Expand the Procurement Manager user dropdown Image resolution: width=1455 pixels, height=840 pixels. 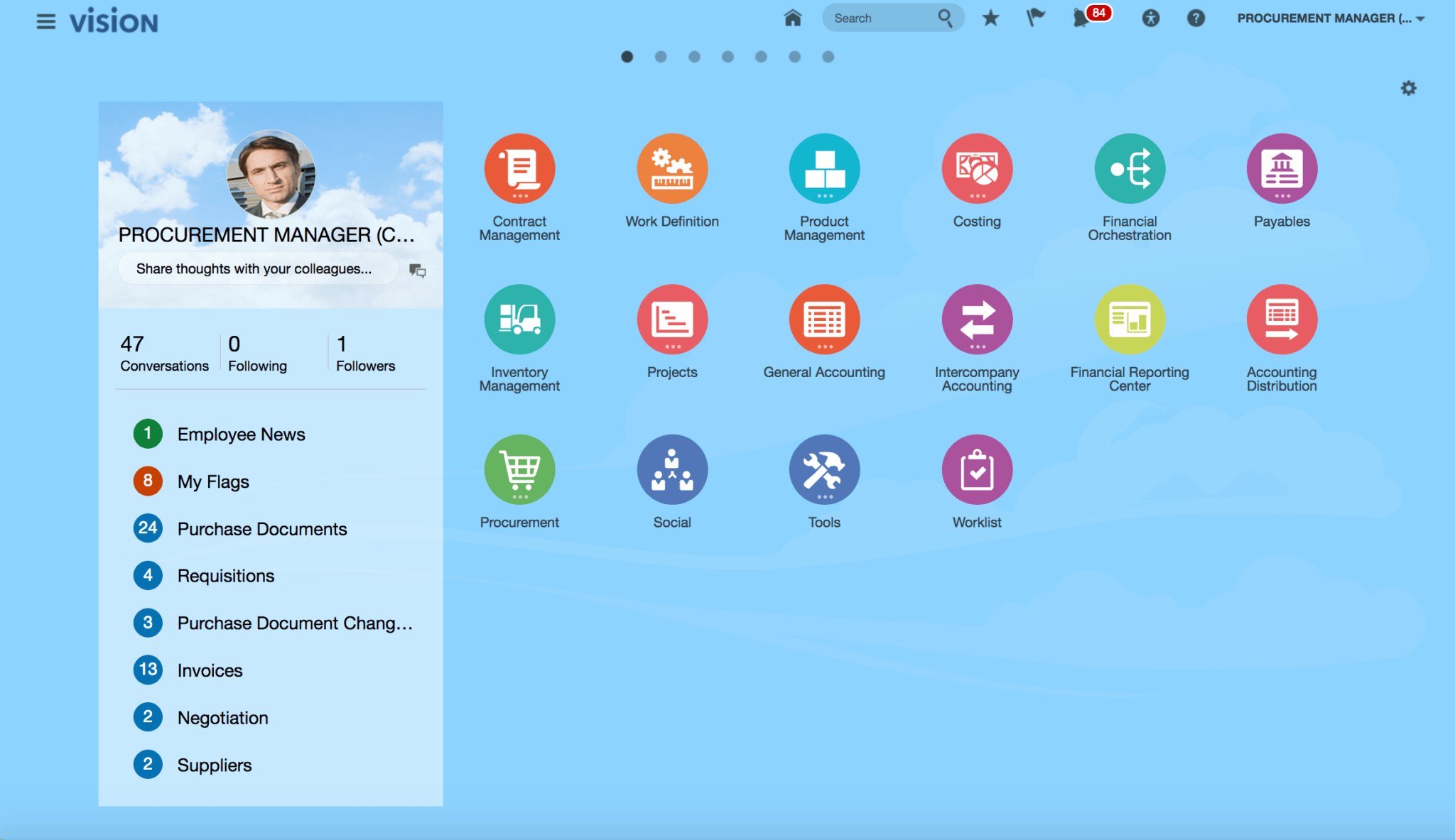(x=1331, y=18)
